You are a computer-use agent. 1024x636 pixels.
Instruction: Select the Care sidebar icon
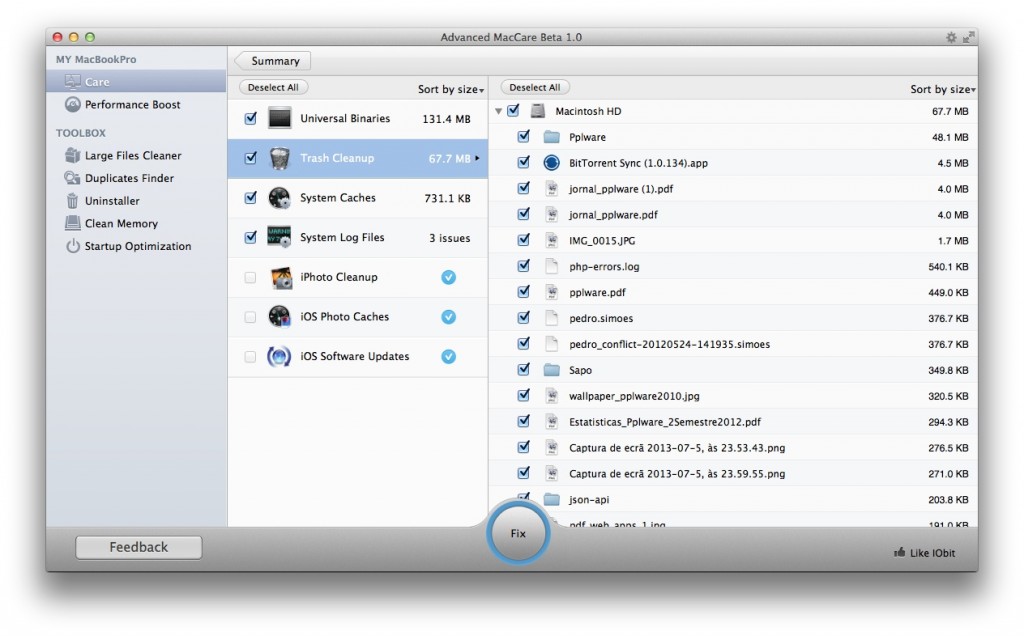pyautogui.click(x=72, y=82)
